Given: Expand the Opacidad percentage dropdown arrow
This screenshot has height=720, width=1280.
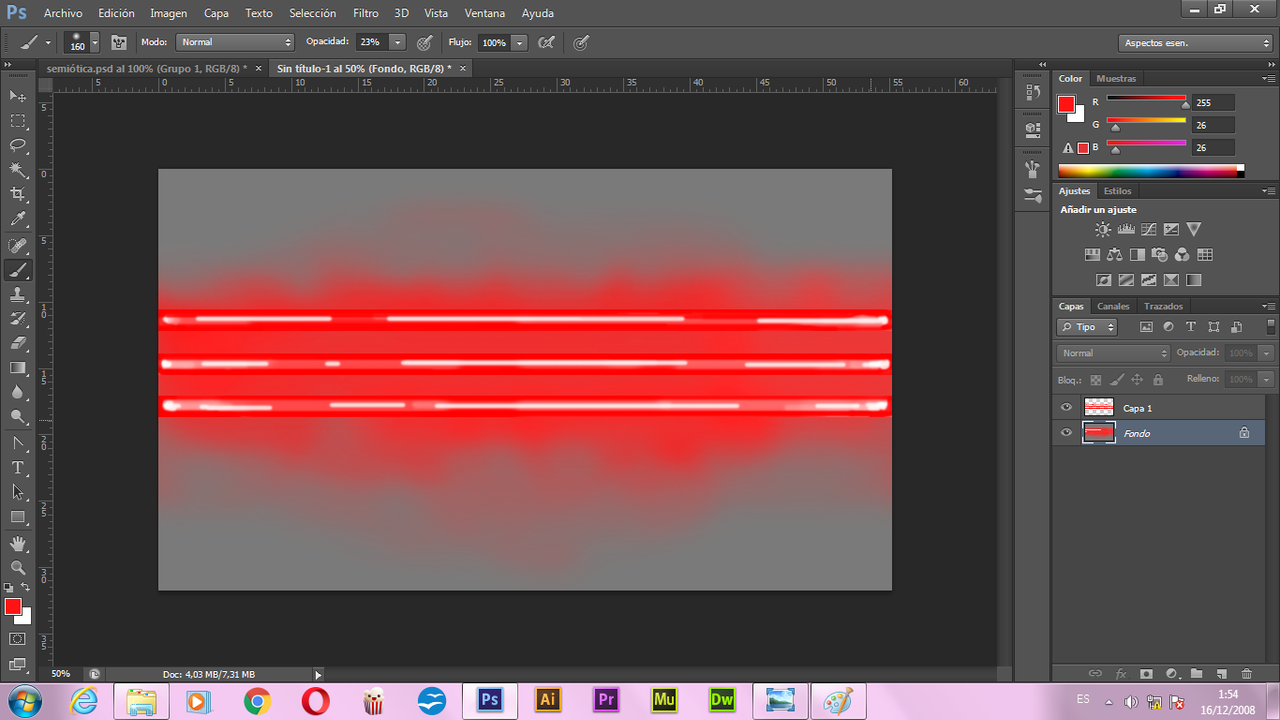Looking at the screenshot, I should [x=398, y=42].
